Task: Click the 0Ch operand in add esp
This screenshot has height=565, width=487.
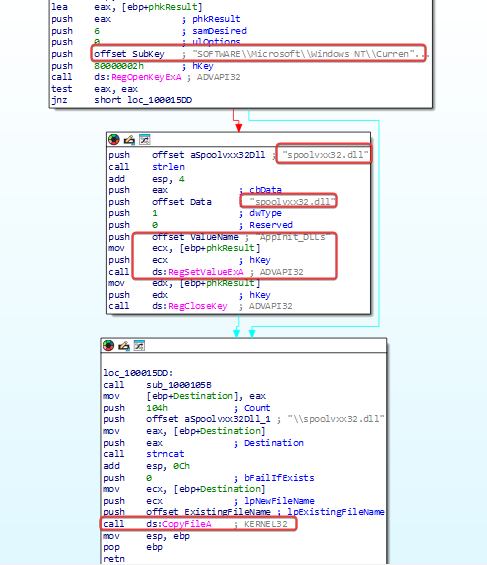Action: (181, 466)
